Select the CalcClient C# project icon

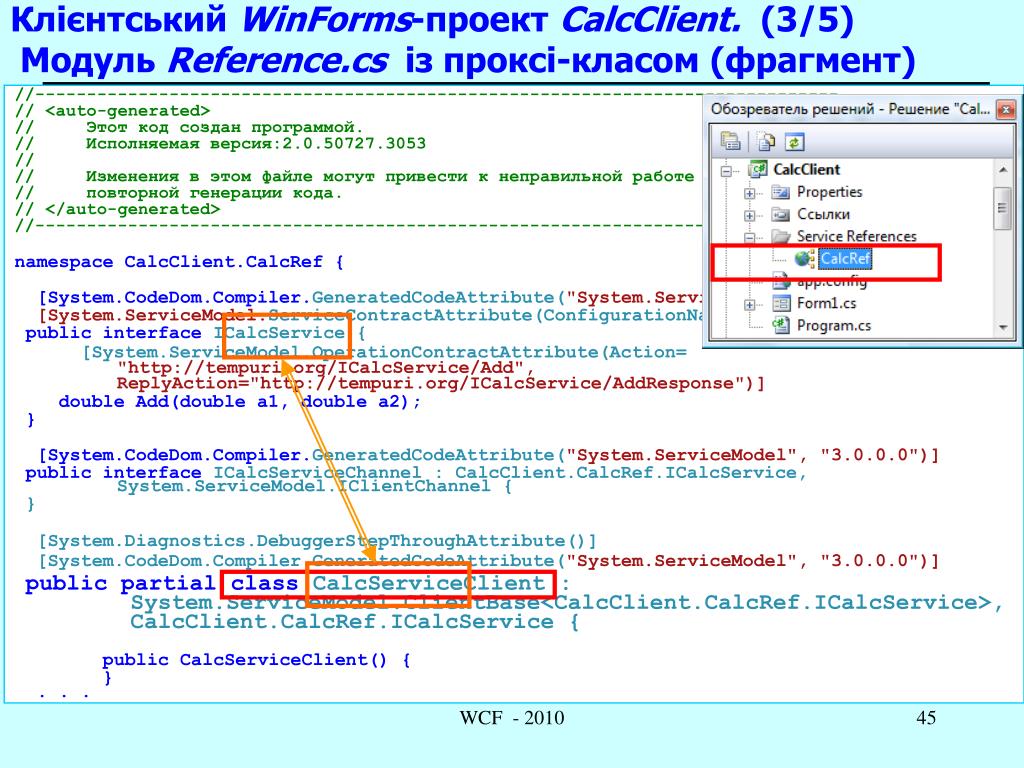click(758, 170)
